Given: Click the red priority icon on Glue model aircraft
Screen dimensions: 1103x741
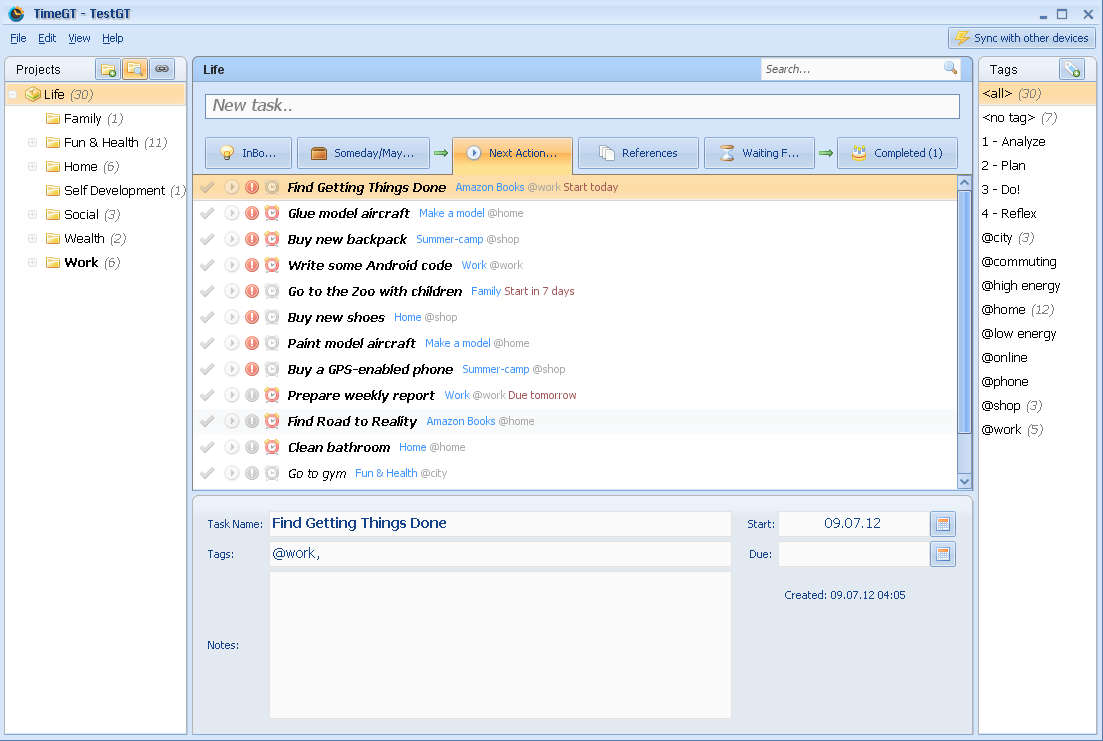Looking at the screenshot, I should 252,213.
